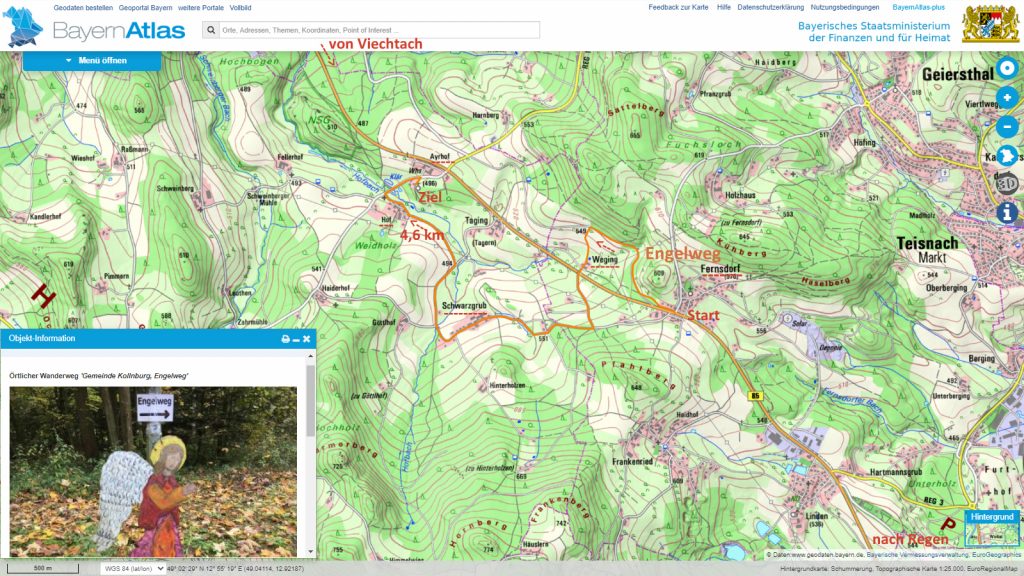The width and height of the screenshot is (1024, 576).
Task: Click the 500 m scale bar
Action: pos(43,568)
